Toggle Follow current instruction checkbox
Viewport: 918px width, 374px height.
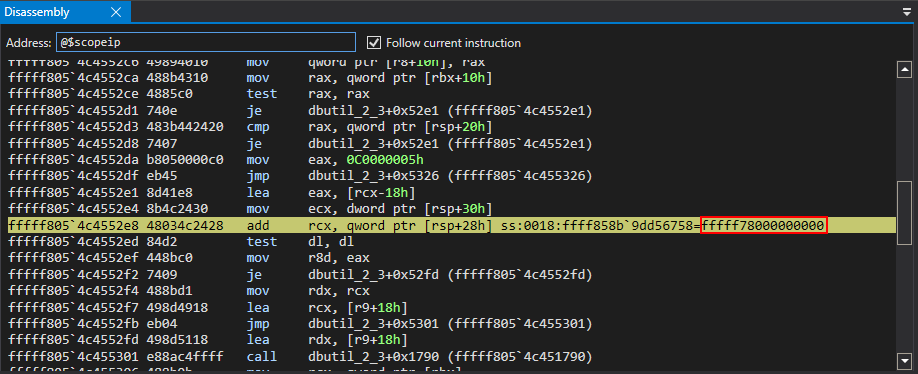(x=374, y=43)
